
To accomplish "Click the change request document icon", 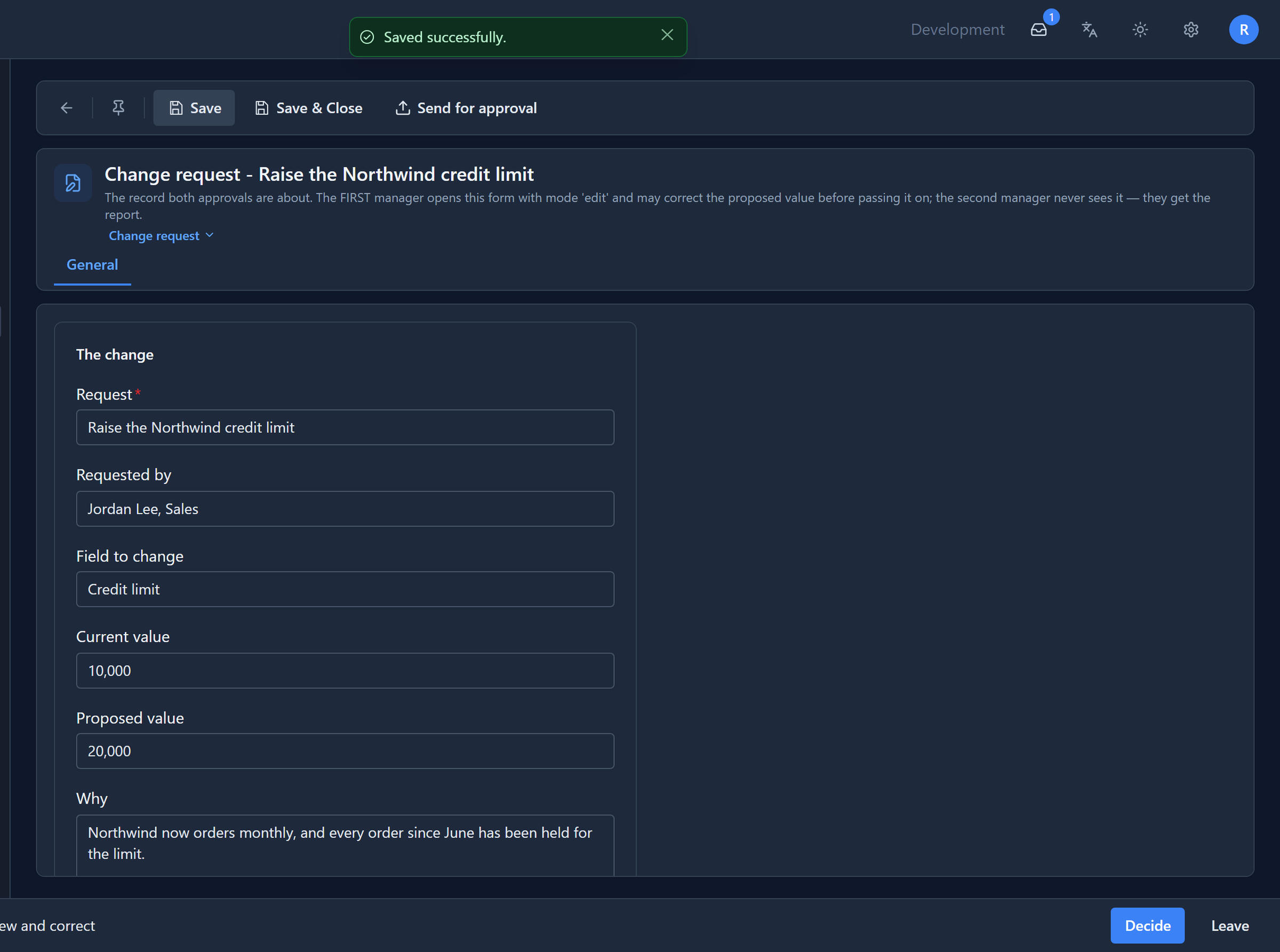I will click(73, 183).
